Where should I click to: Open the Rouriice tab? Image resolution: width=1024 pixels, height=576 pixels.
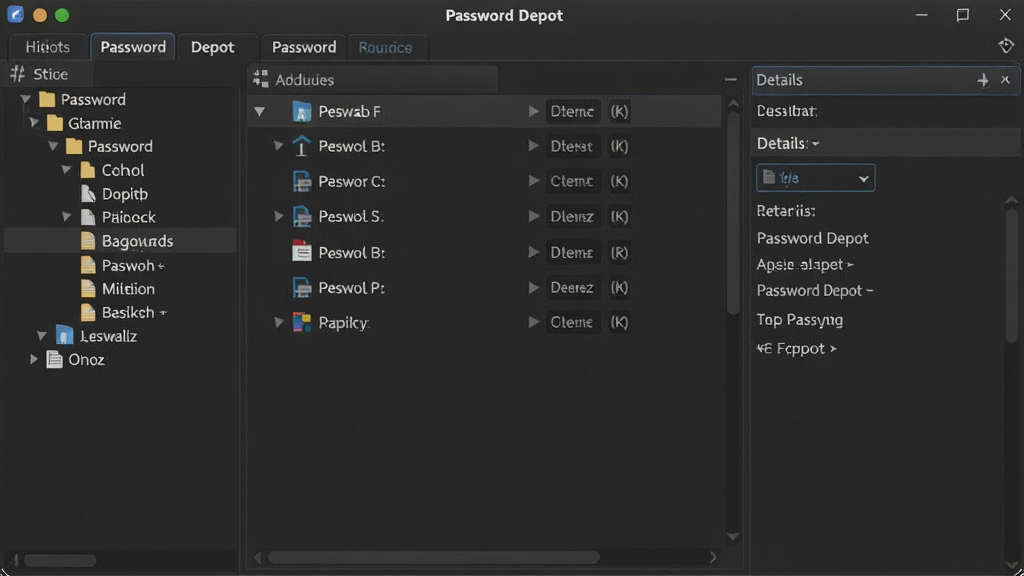click(385, 47)
